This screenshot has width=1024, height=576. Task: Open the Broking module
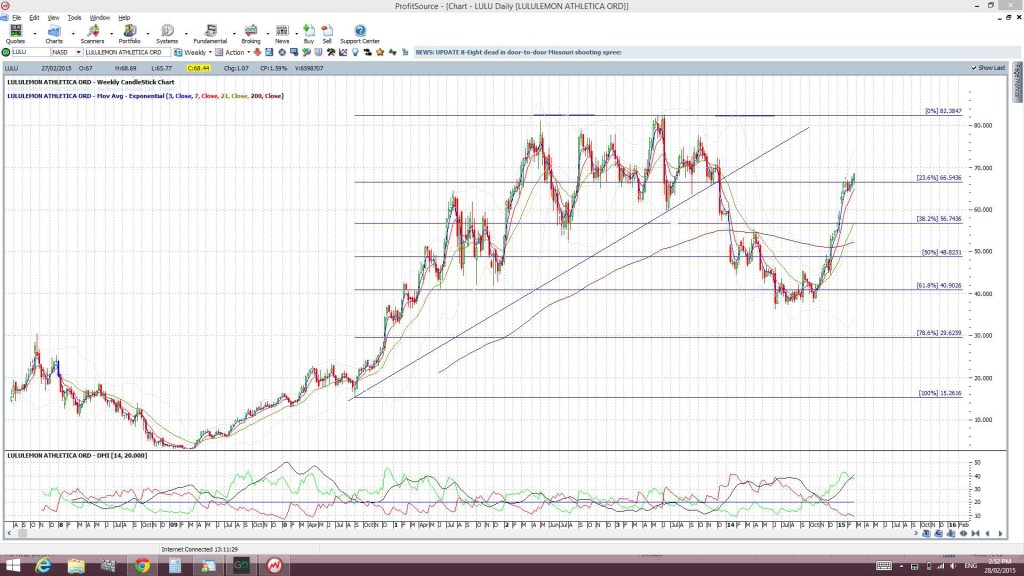(x=251, y=34)
